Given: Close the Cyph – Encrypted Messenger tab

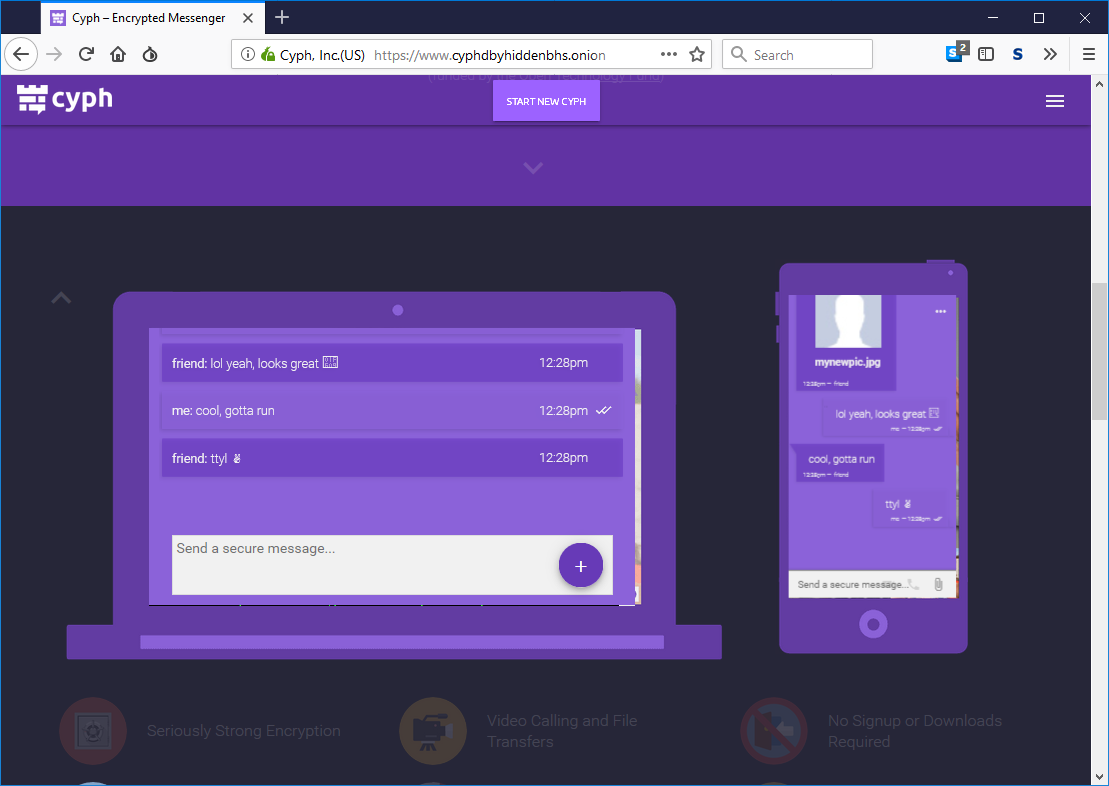Looking at the screenshot, I should (x=248, y=18).
